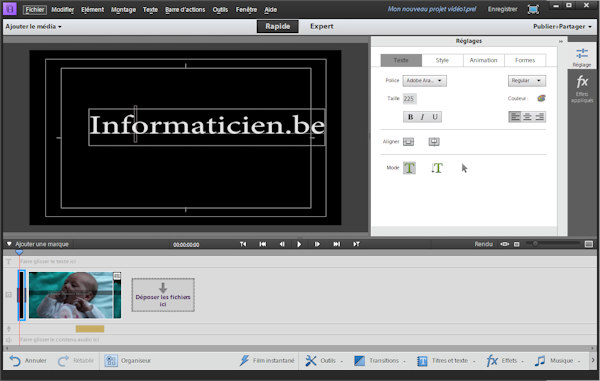Viewport: 600px width, 381px height.
Task: Toggle italic text formatting
Action: click(422, 117)
